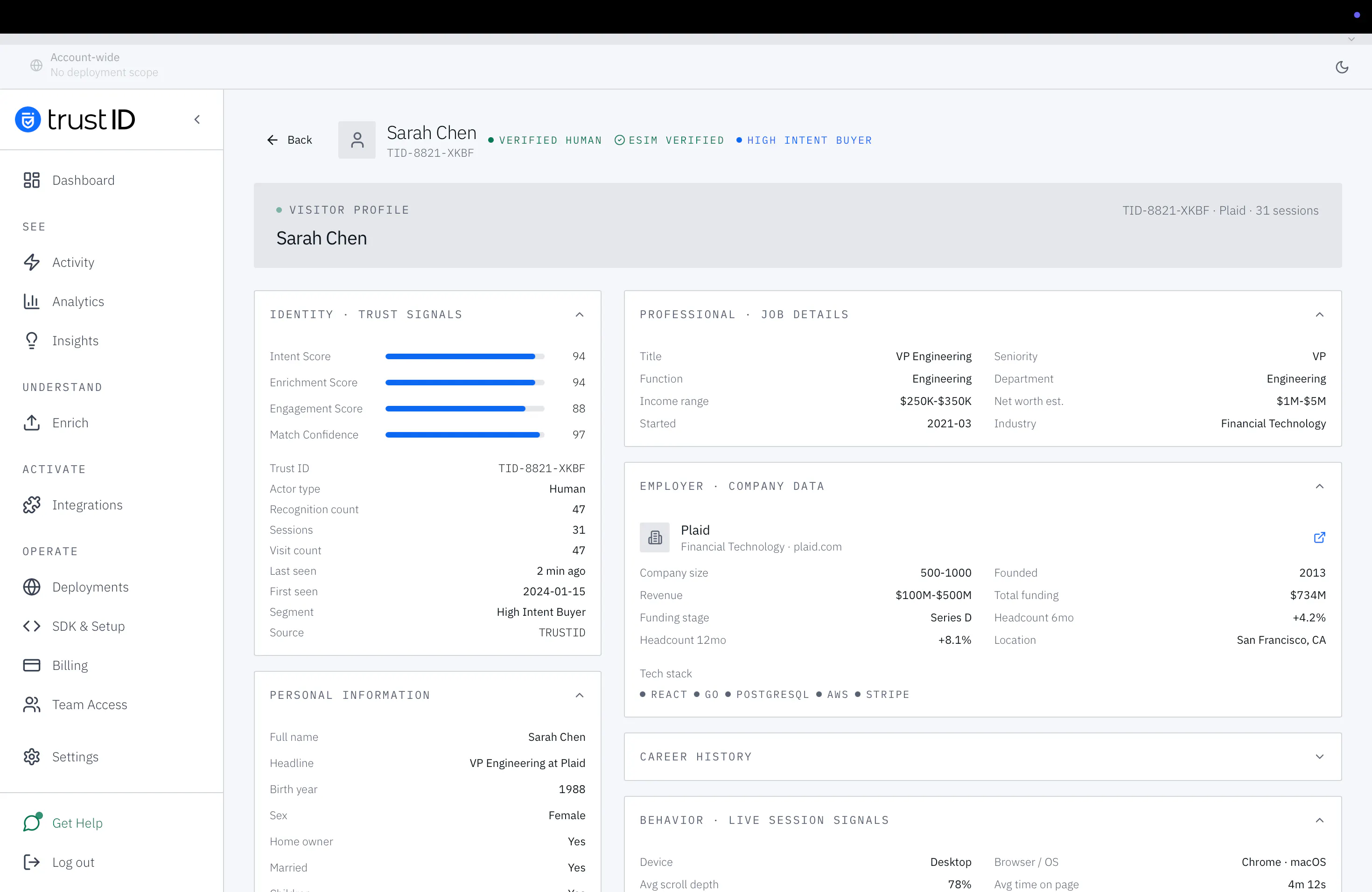Viewport: 1372px width, 892px height.
Task: Open Analytics bar chart icon
Action: click(32, 301)
